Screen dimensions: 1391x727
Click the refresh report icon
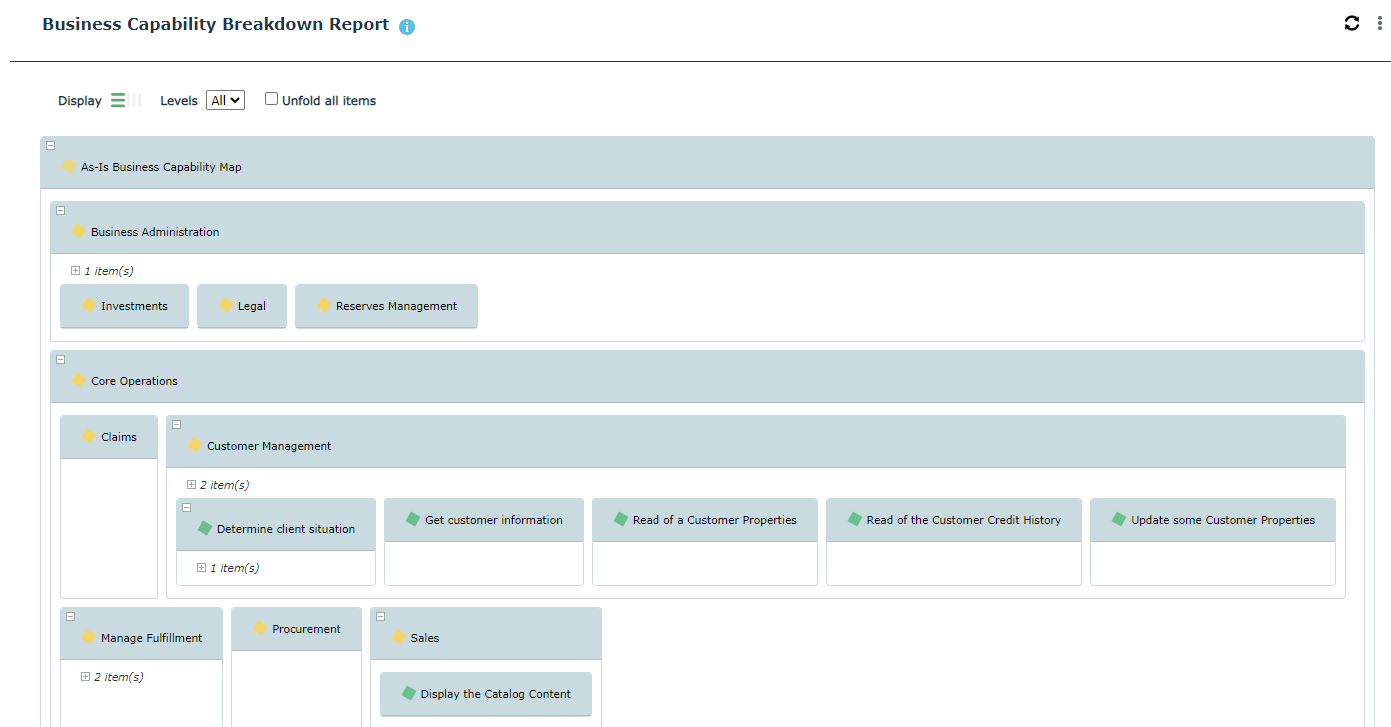[x=1352, y=23]
